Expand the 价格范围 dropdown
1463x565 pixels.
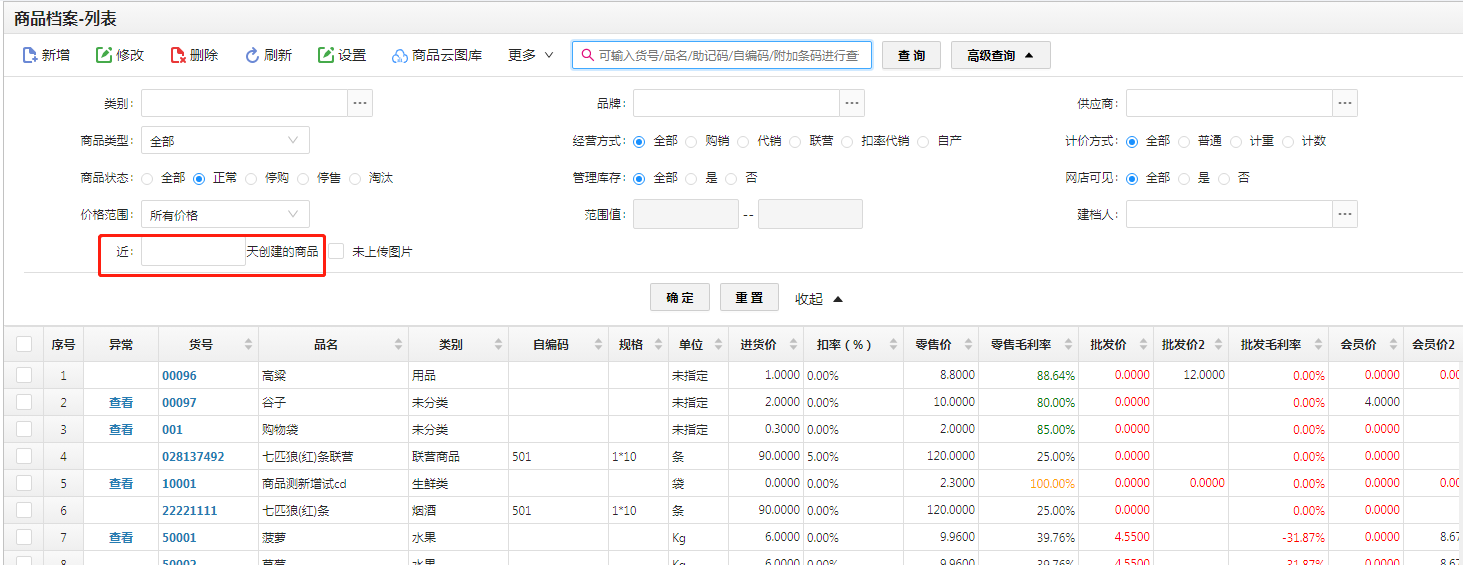[x=225, y=214]
